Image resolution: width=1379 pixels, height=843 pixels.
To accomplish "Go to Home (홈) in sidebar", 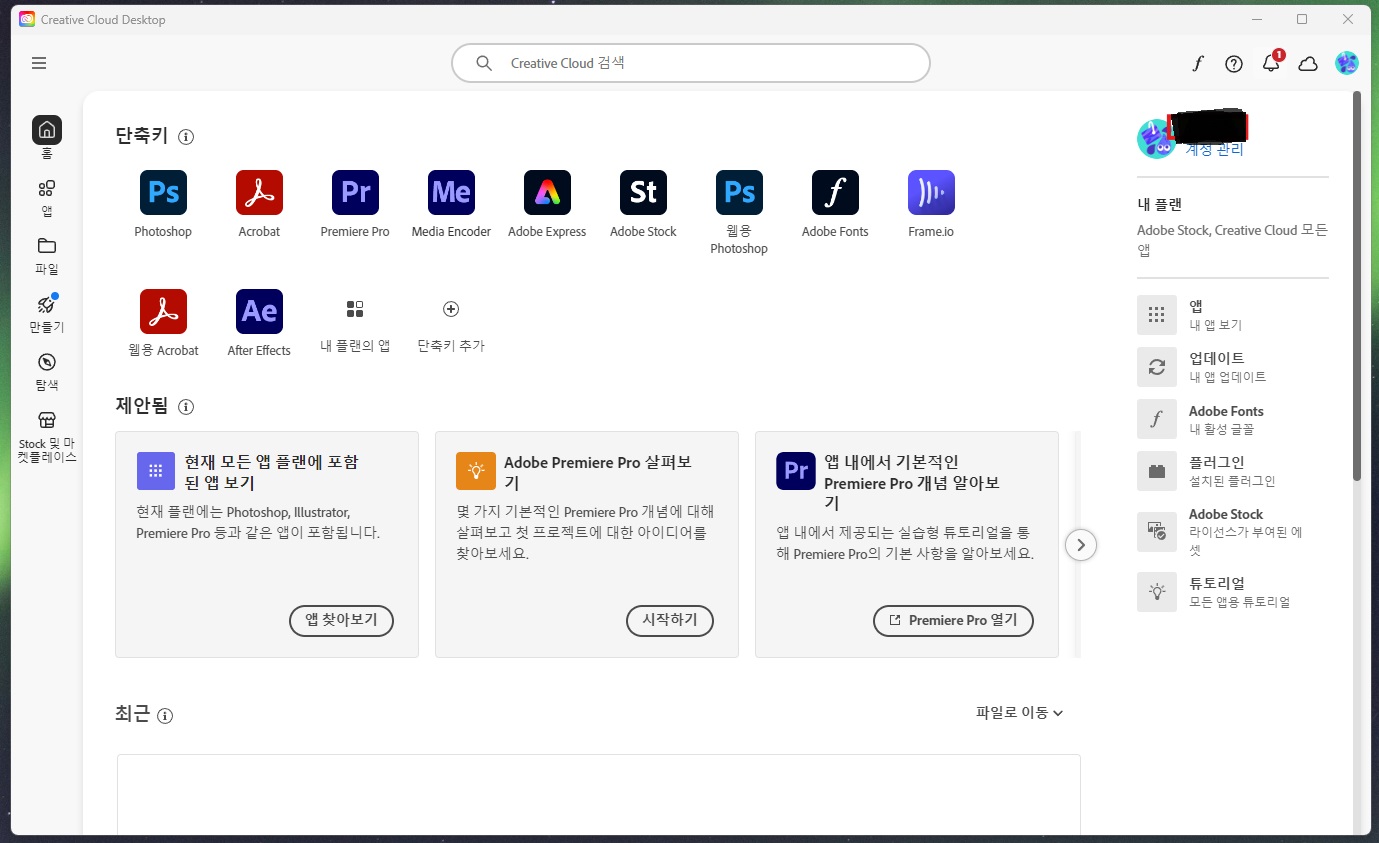I will [x=47, y=138].
